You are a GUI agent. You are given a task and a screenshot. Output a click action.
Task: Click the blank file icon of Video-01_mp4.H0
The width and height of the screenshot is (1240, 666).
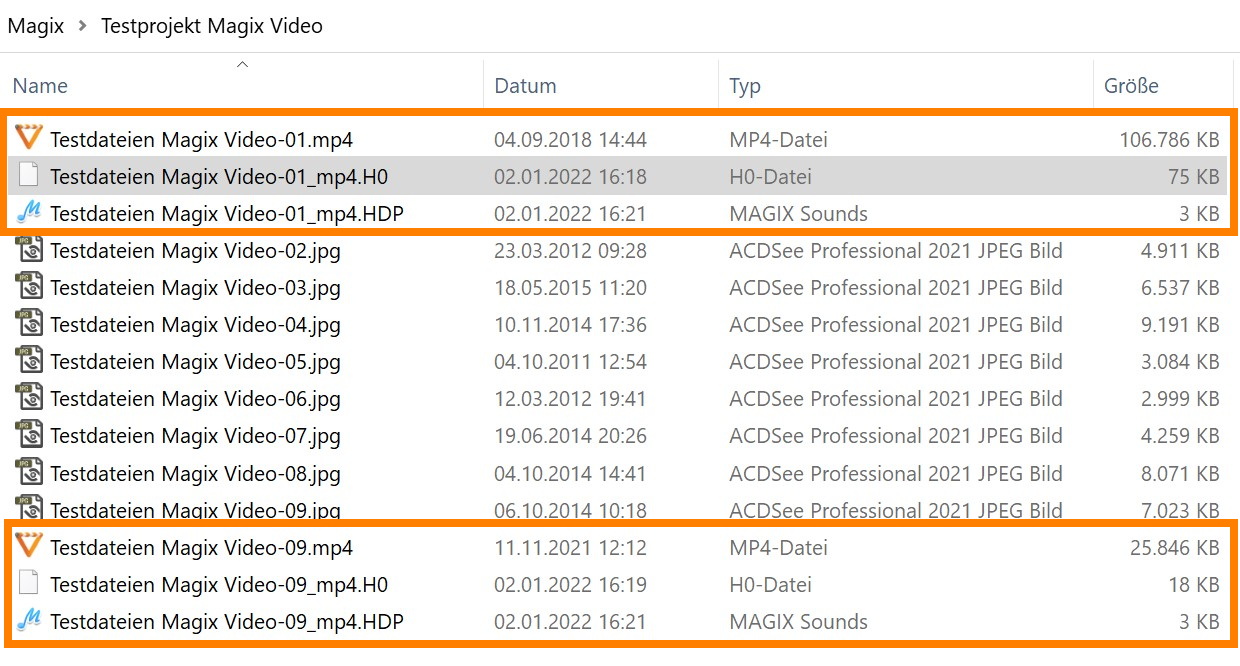pos(29,176)
